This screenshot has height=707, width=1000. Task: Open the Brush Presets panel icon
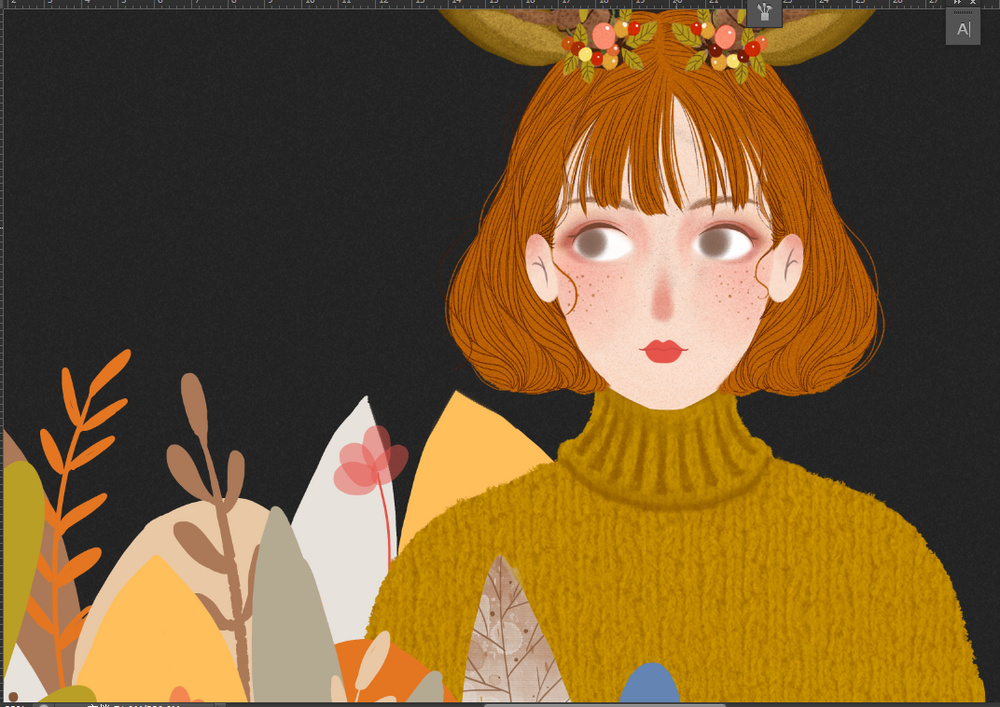tap(764, 12)
